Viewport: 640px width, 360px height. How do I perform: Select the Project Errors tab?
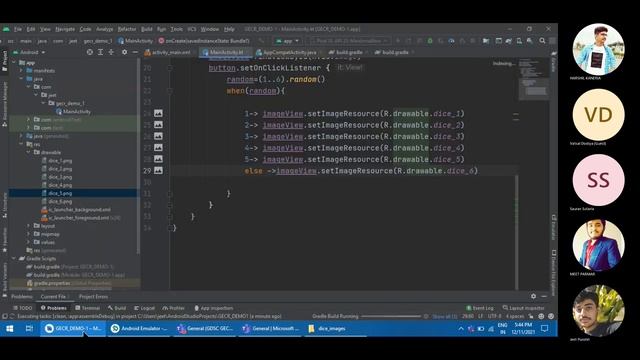click(x=93, y=297)
